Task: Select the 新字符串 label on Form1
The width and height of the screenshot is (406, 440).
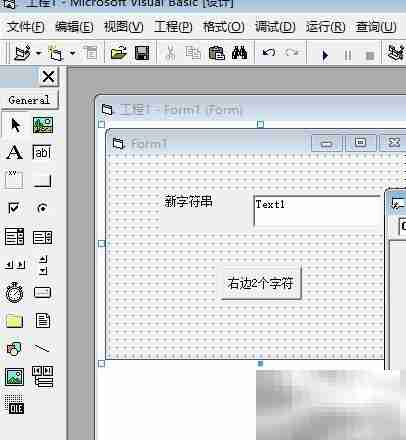Action: point(189,201)
